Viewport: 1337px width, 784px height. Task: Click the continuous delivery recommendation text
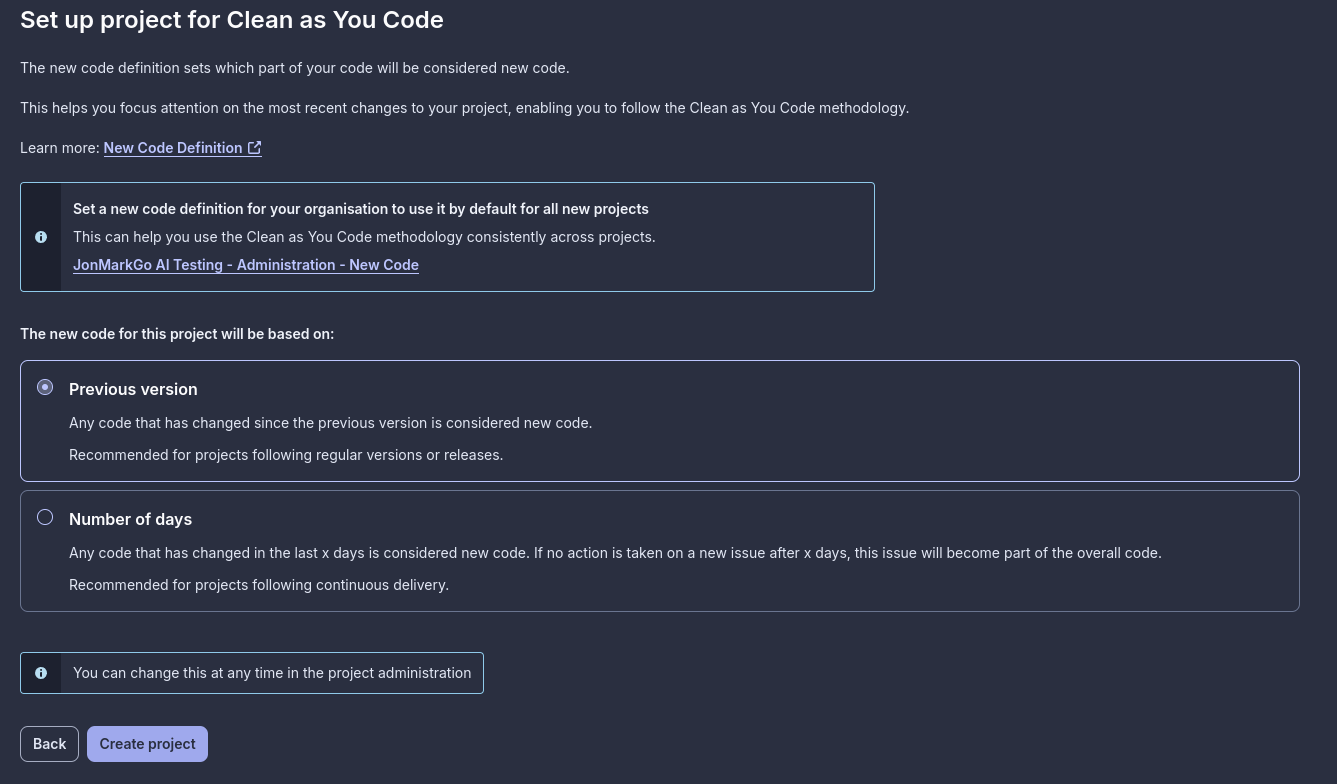coord(259,585)
